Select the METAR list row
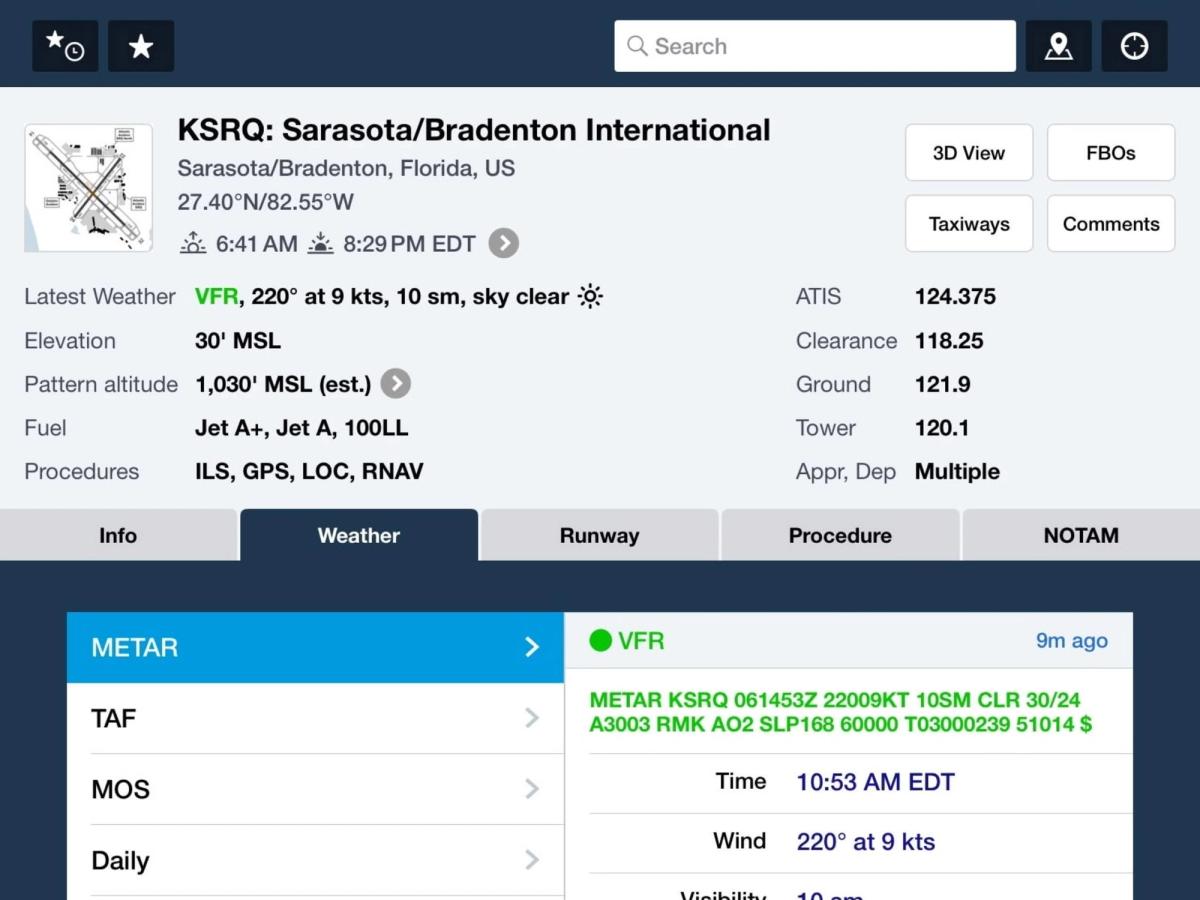 click(315, 647)
